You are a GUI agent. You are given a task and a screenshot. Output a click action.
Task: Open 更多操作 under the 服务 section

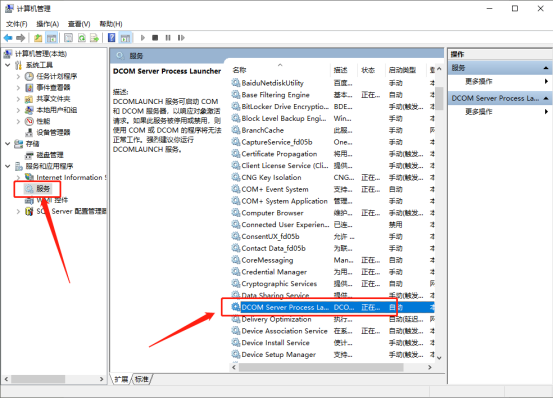coord(479,82)
